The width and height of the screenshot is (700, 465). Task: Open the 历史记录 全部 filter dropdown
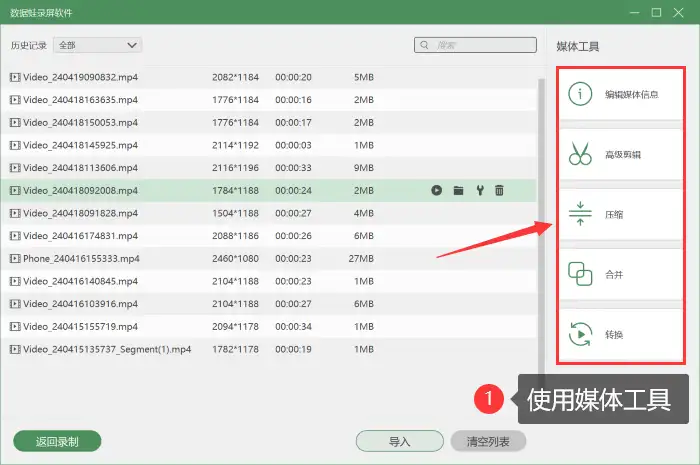pos(98,45)
